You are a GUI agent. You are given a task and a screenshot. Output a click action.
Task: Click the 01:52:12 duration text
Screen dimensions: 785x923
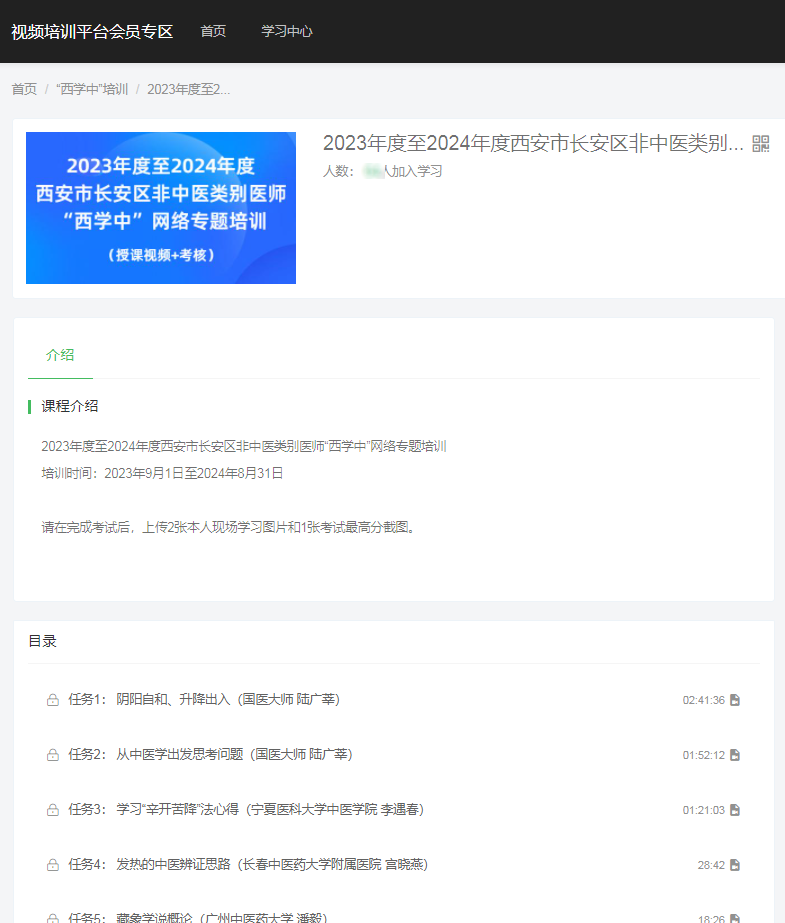click(703, 755)
